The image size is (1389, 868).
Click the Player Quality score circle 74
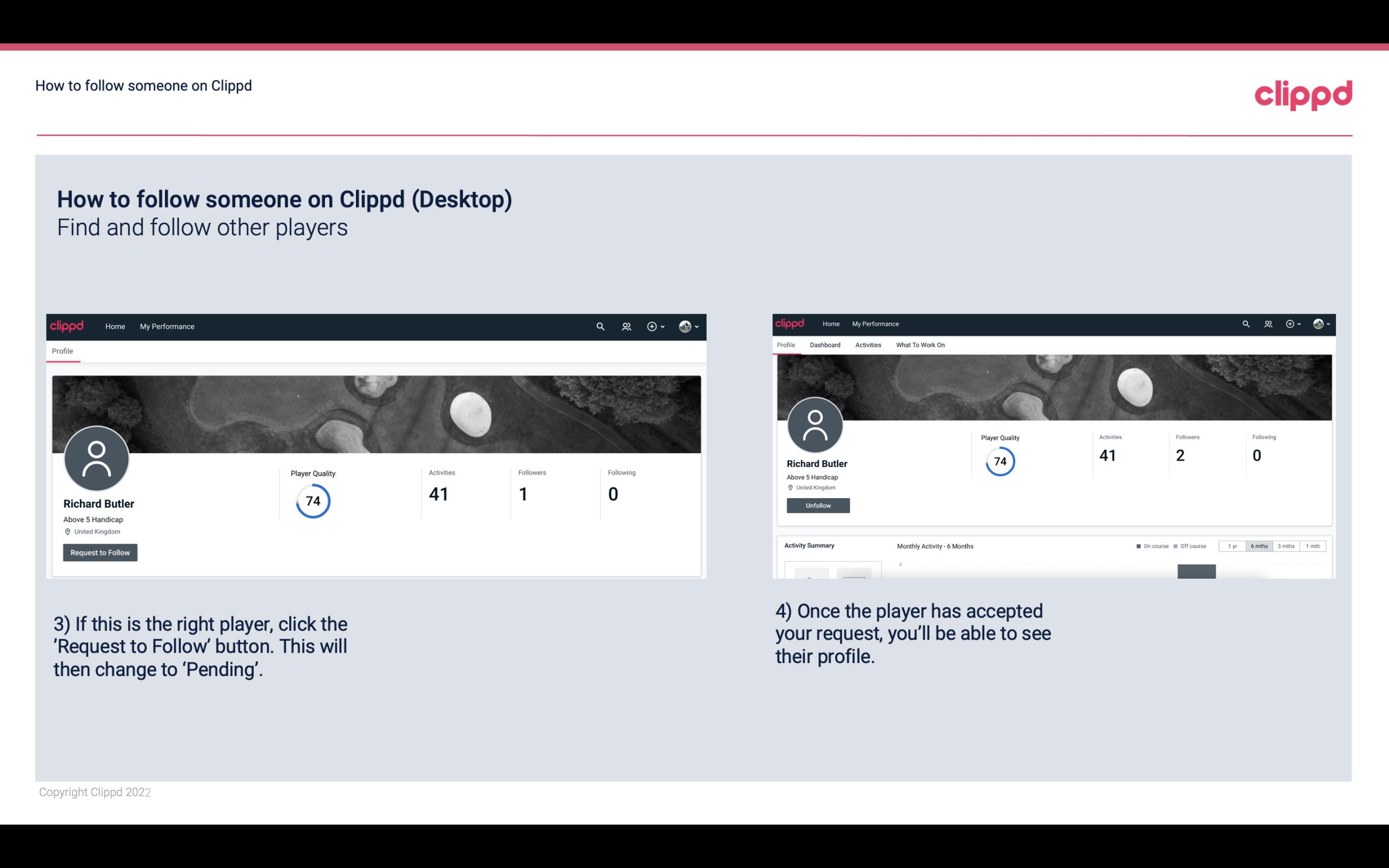pyautogui.click(x=312, y=500)
